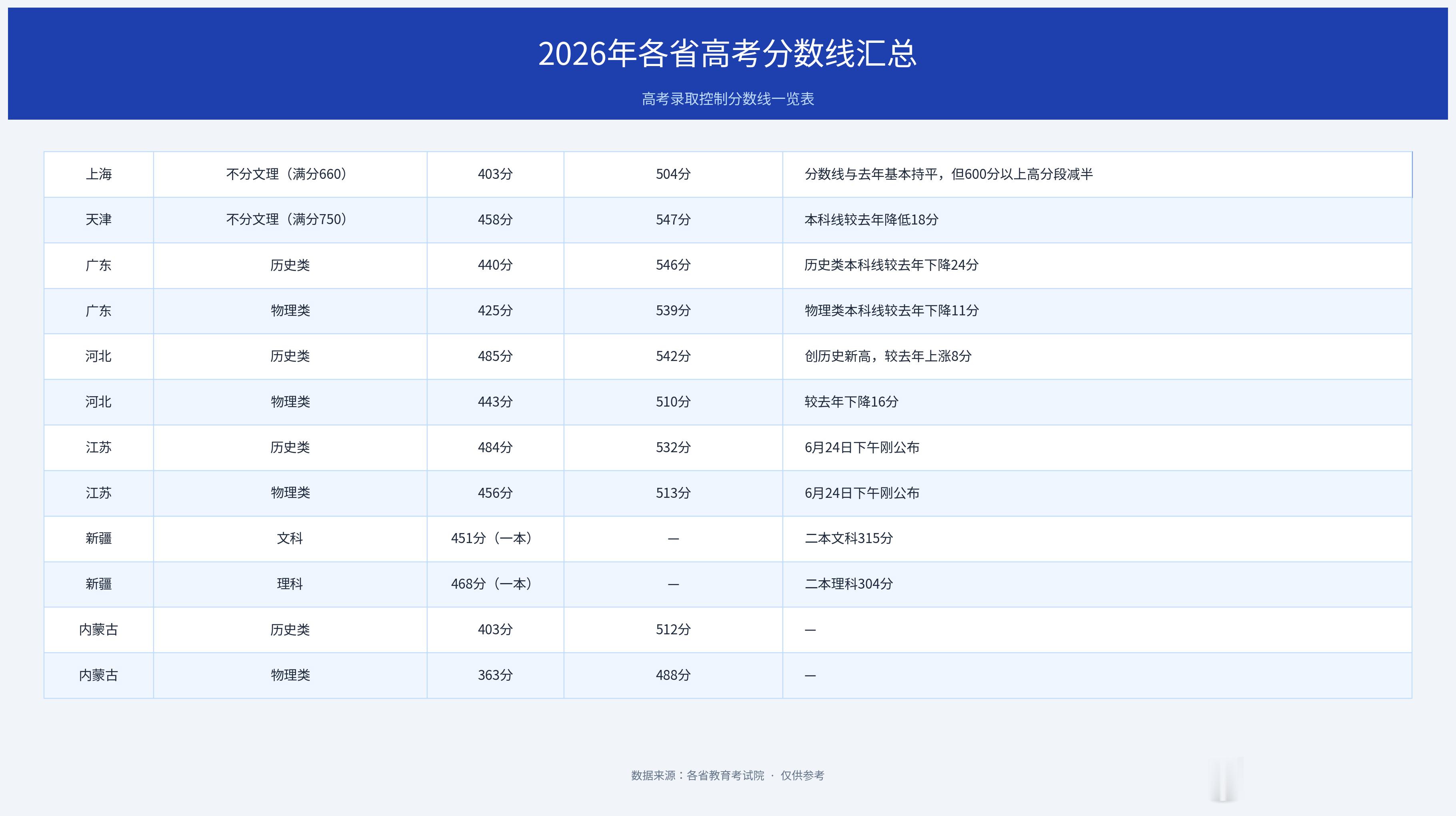Click the 484分 score cell
The height and width of the screenshot is (816, 1456).
coord(495,448)
